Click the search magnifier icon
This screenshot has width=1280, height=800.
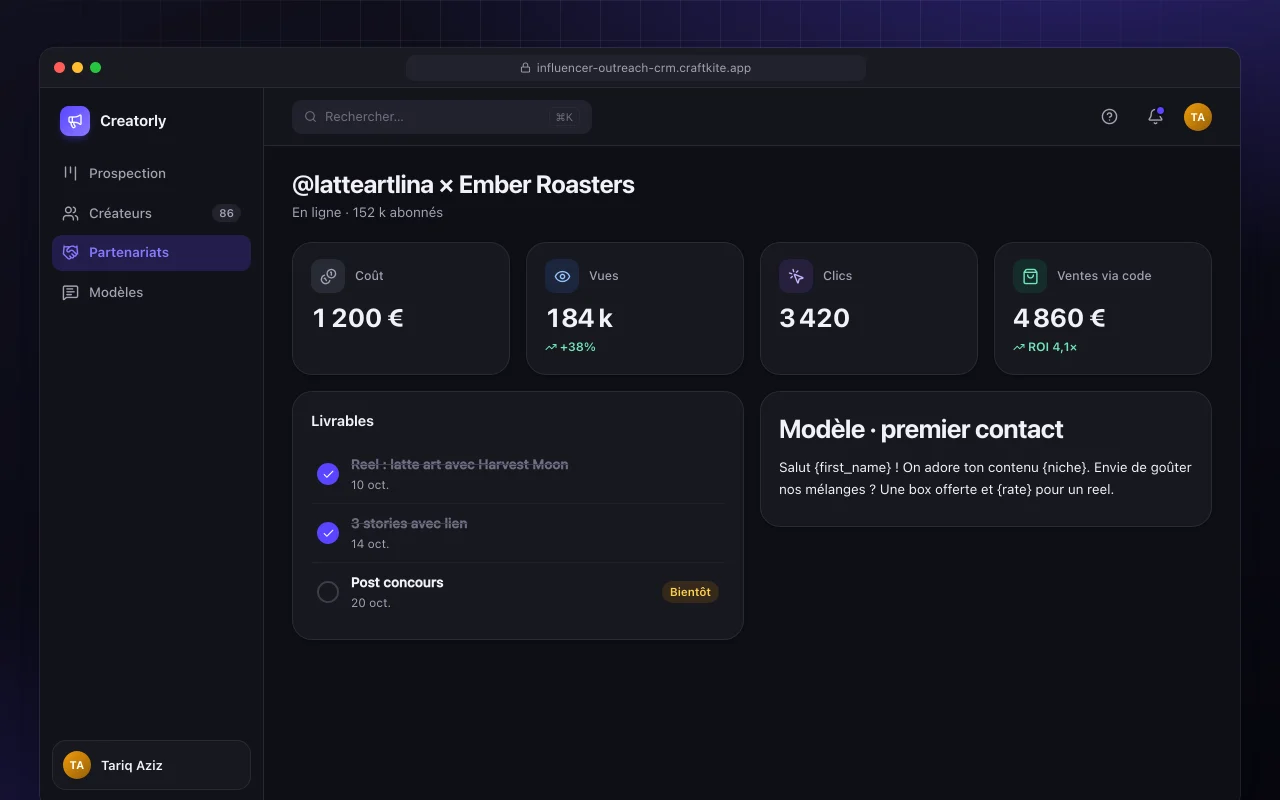pos(311,117)
